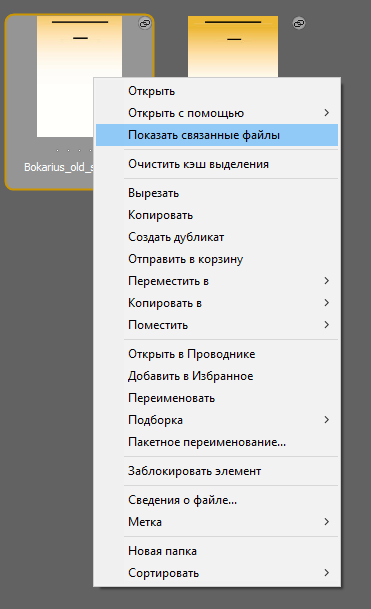Choose Копировать menu entry
The height and width of the screenshot is (609, 371).
[217, 215]
